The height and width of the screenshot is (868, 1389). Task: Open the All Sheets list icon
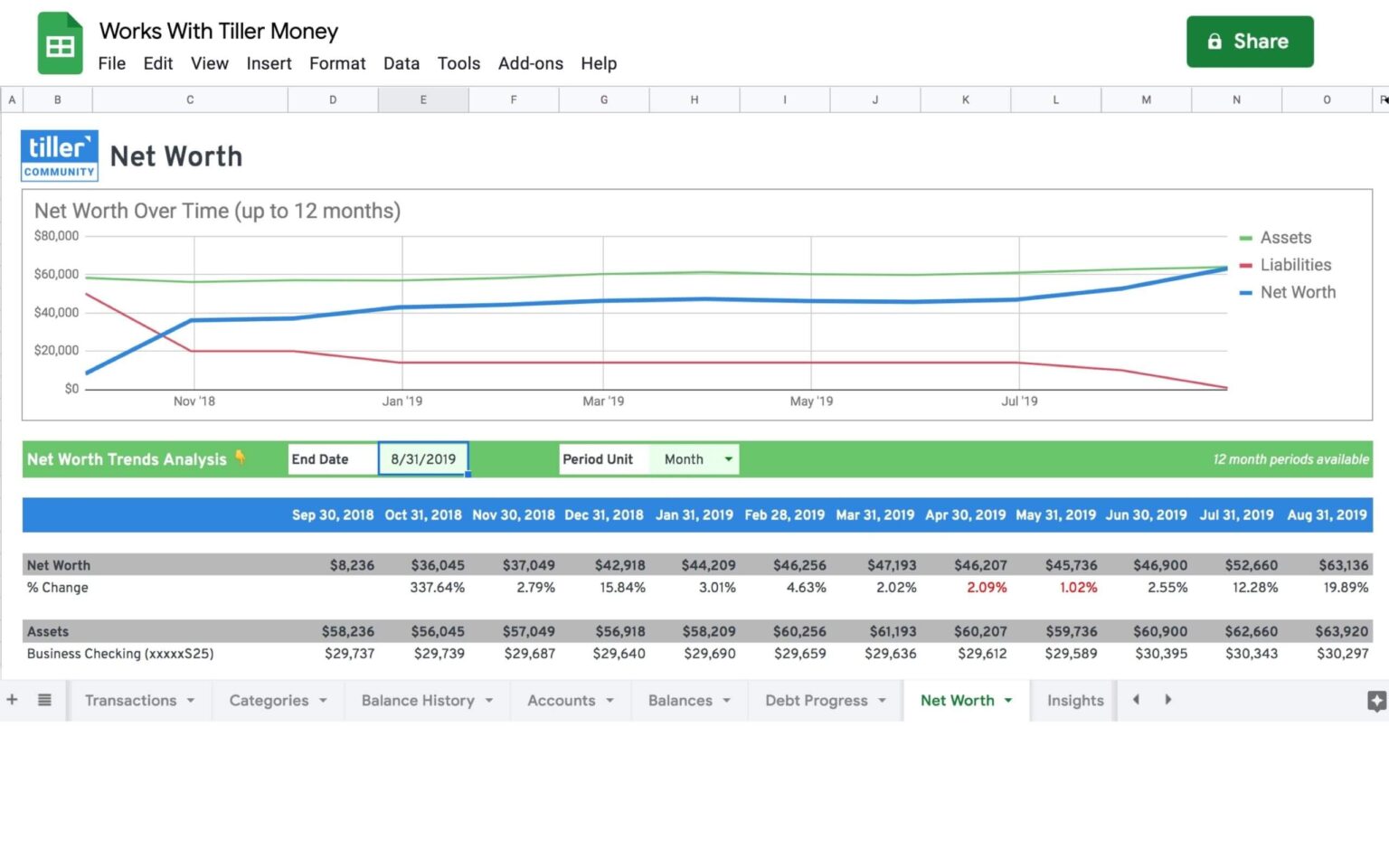click(x=44, y=700)
